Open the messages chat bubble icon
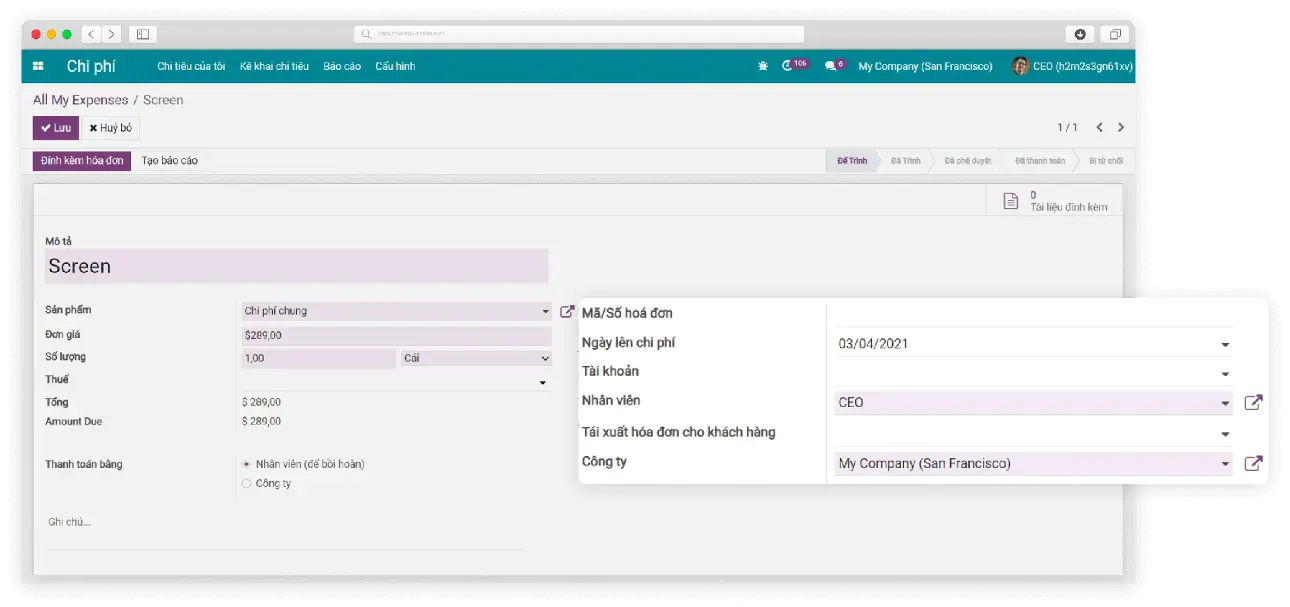The image size is (1290, 607). click(830, 66)
